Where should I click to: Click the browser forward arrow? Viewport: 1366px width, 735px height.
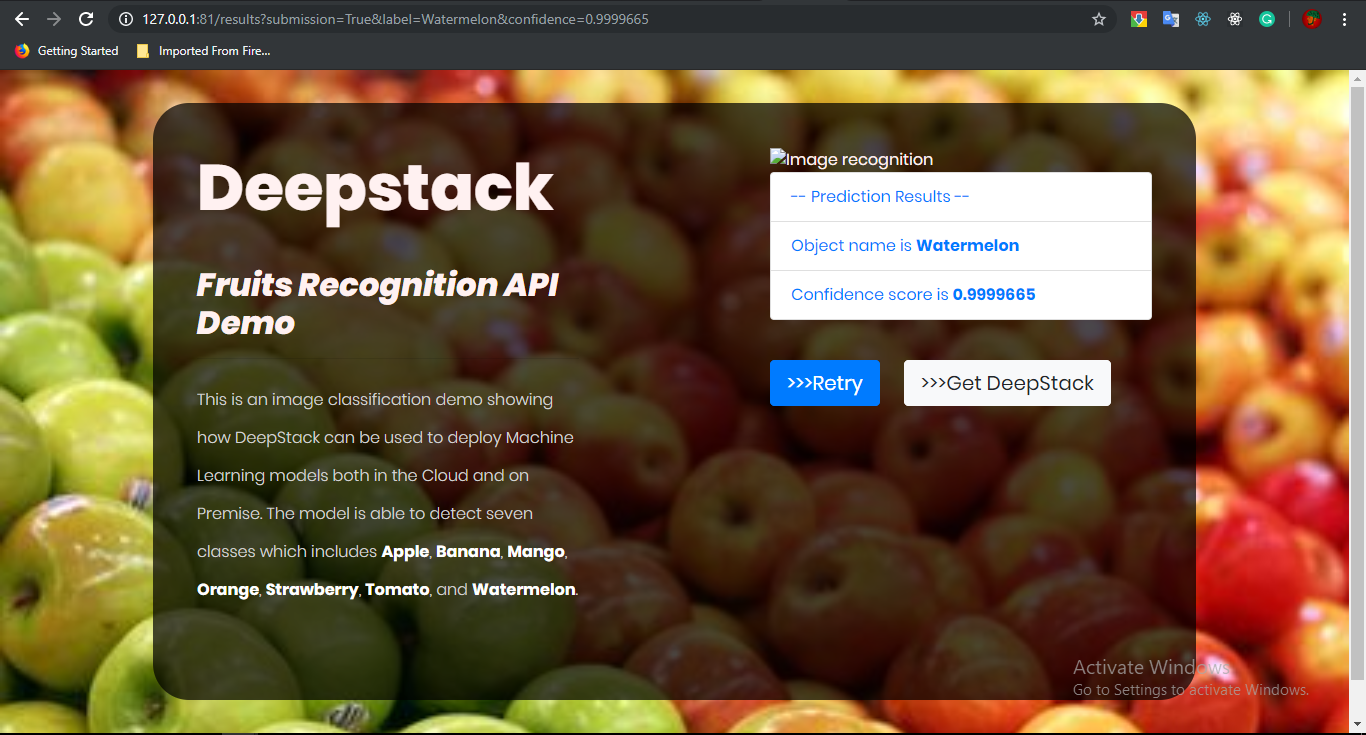pos(53,19)
